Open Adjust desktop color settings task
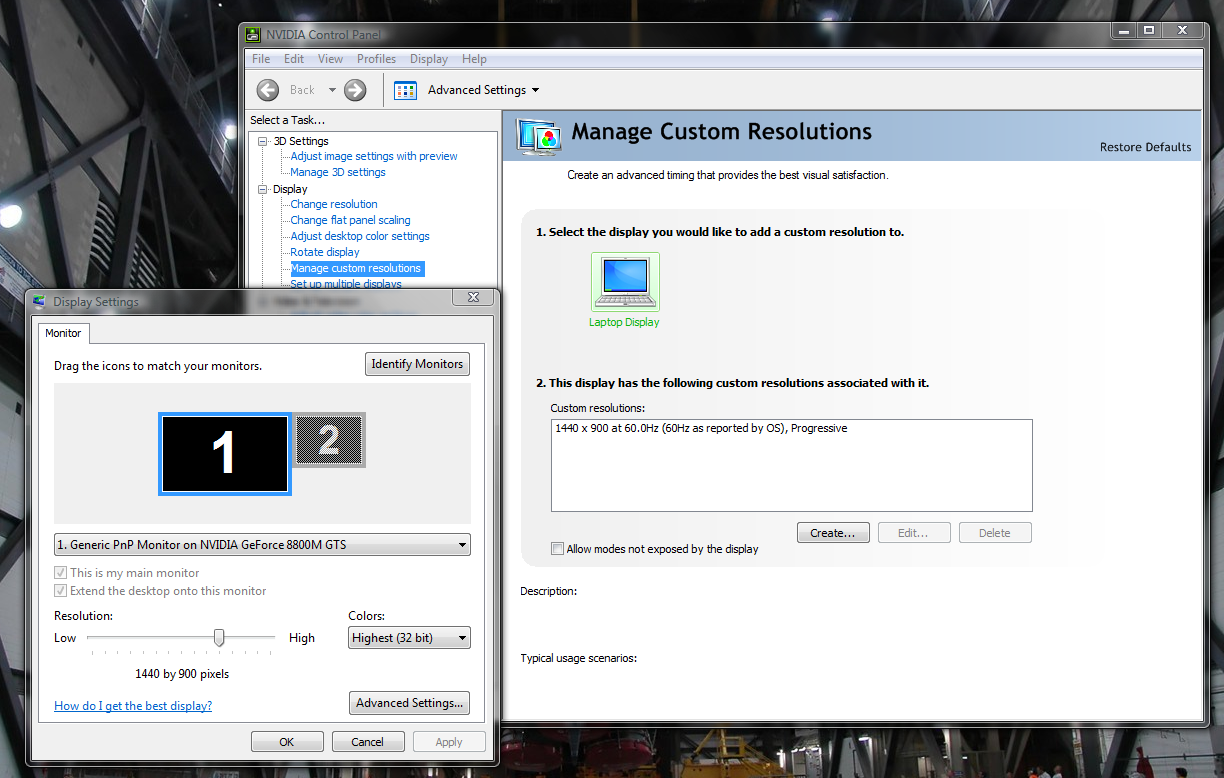 [x=360, y=236]
